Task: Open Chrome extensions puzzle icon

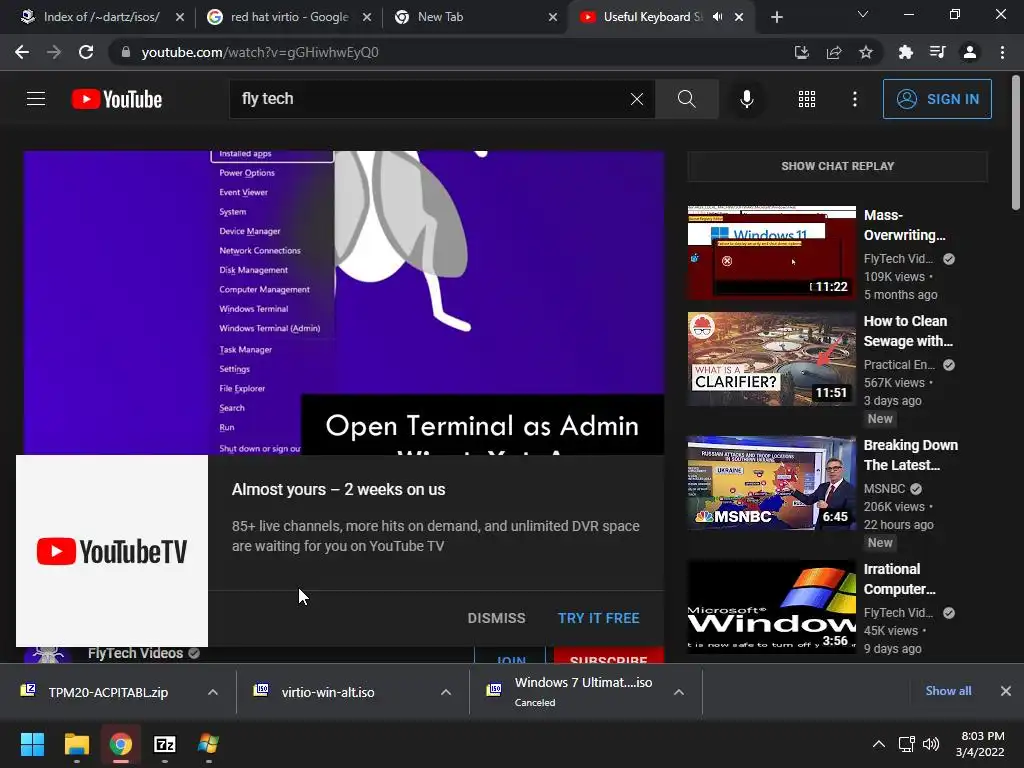Action: point(905,52)
